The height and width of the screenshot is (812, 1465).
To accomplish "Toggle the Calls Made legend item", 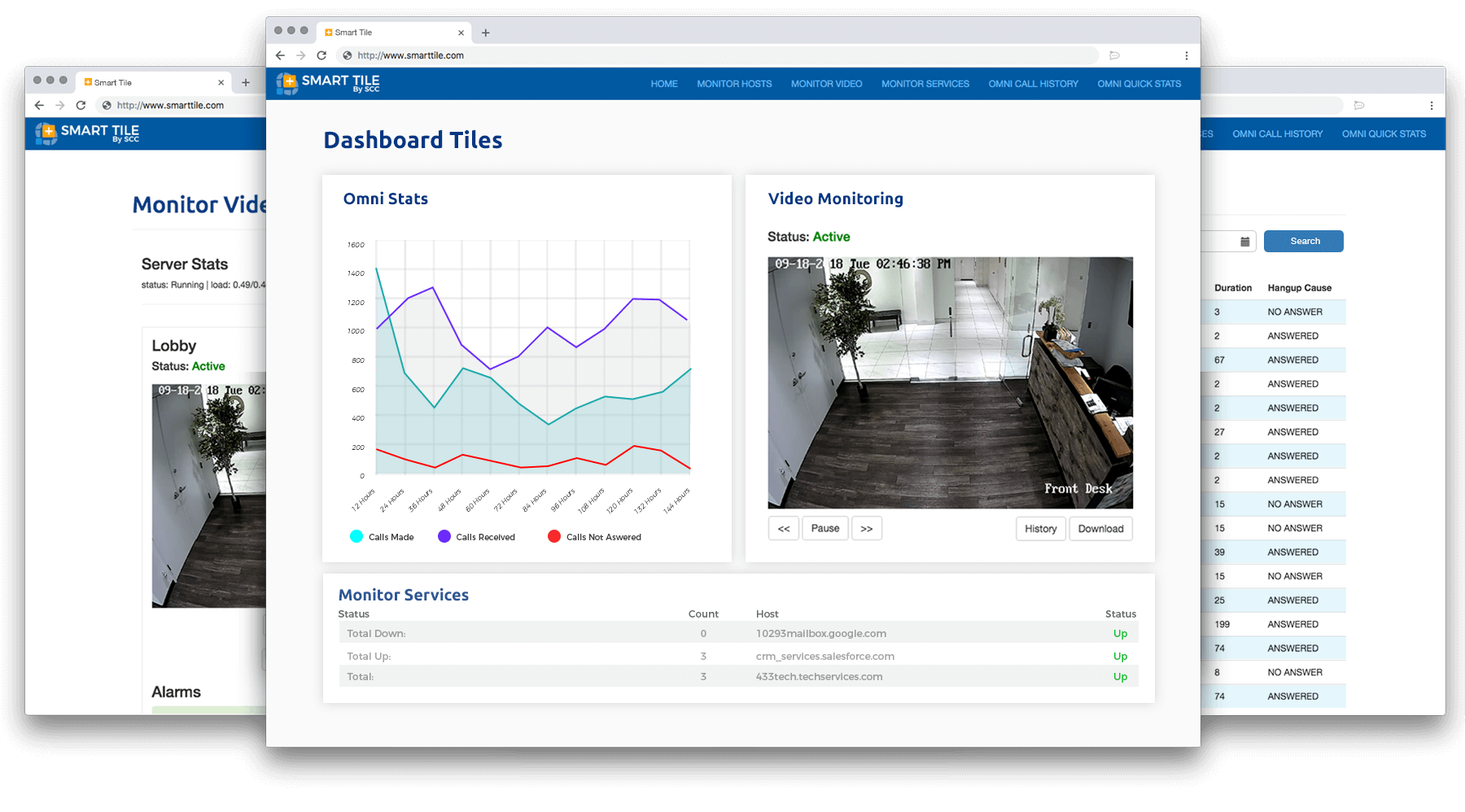I will 382,537.
